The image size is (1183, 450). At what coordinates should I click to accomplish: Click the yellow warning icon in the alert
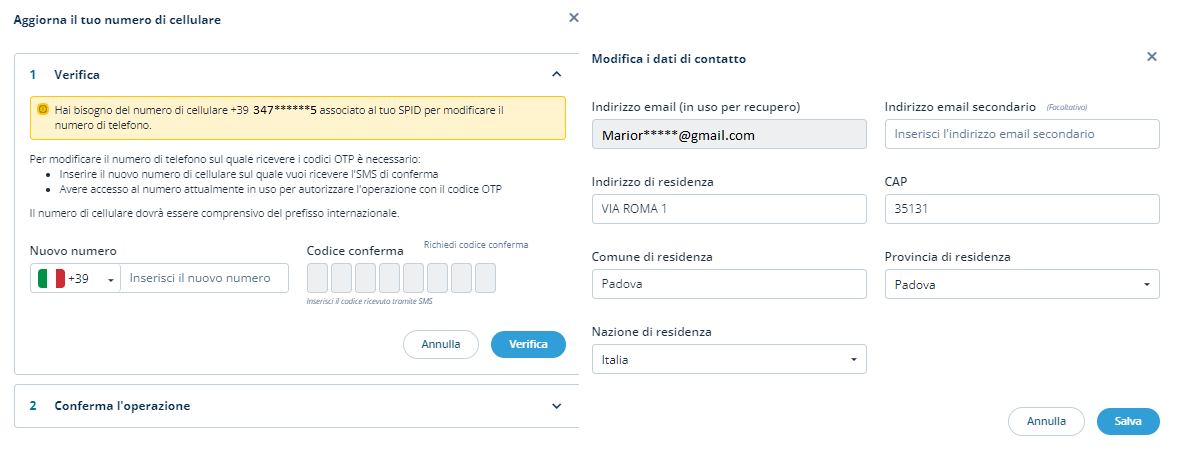point(43,109)
